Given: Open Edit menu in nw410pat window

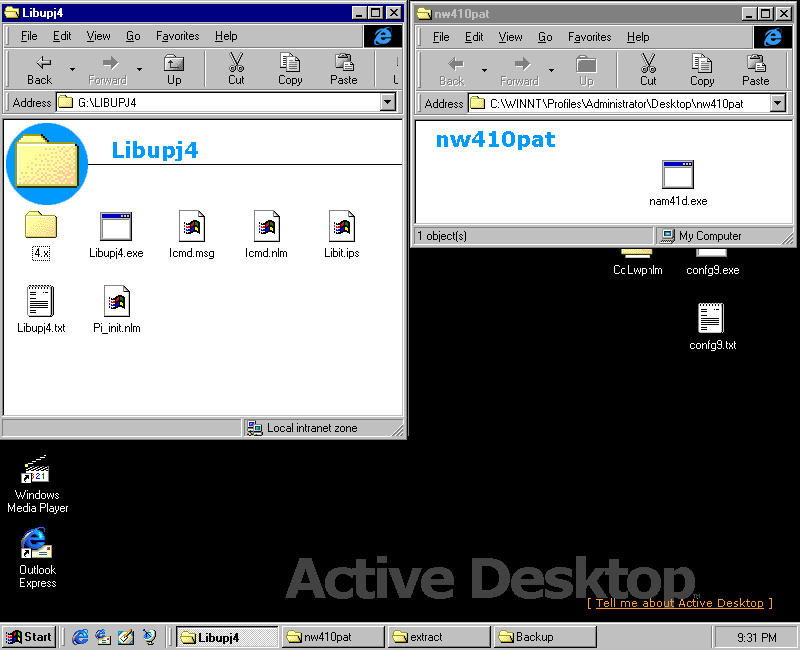Looking at the screenshot, I should 474,37.
